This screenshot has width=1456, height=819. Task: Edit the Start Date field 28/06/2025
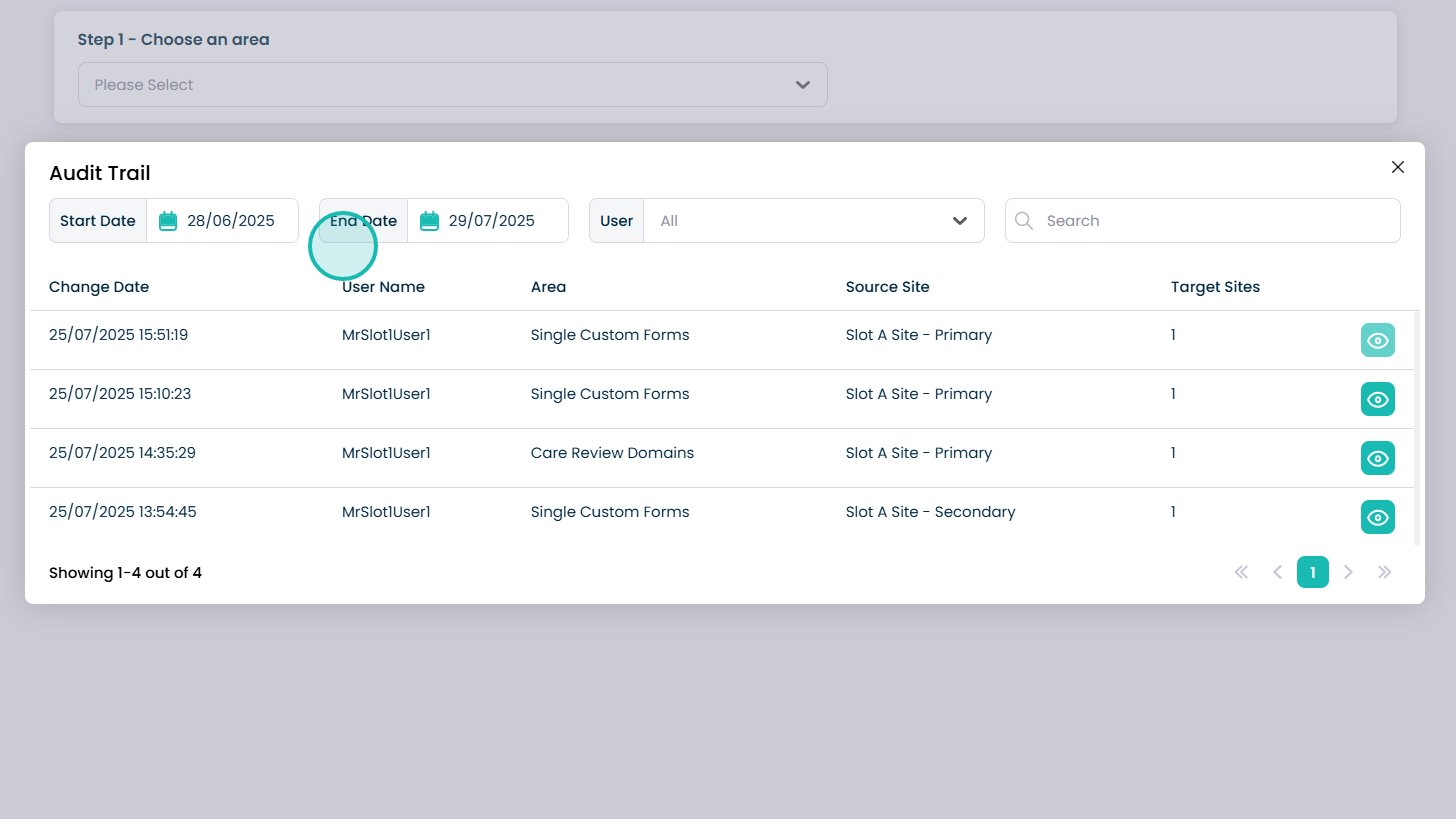(231, 221)
